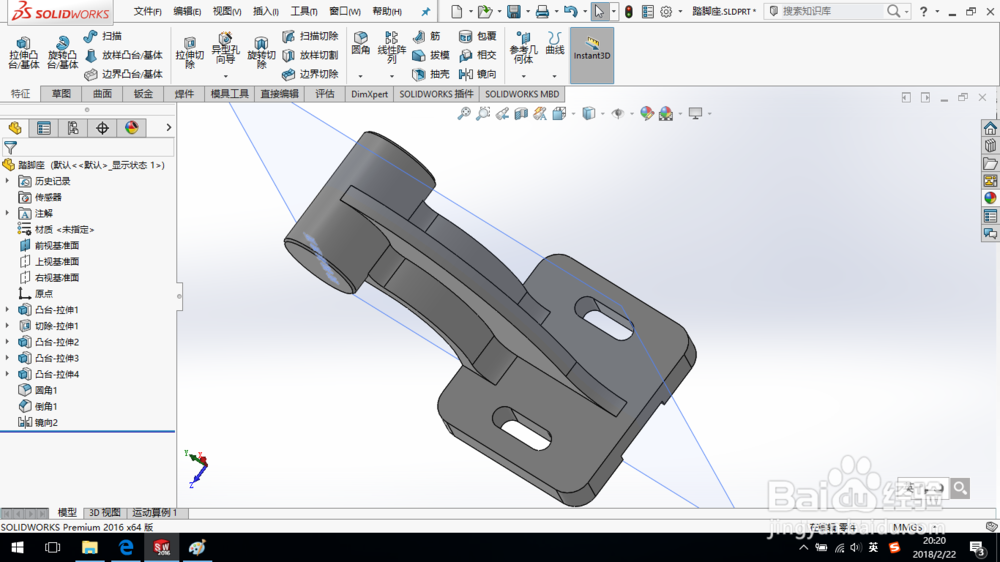Expand the 凸台-拉伸2 feature
1000x562 pixels.
8,342
